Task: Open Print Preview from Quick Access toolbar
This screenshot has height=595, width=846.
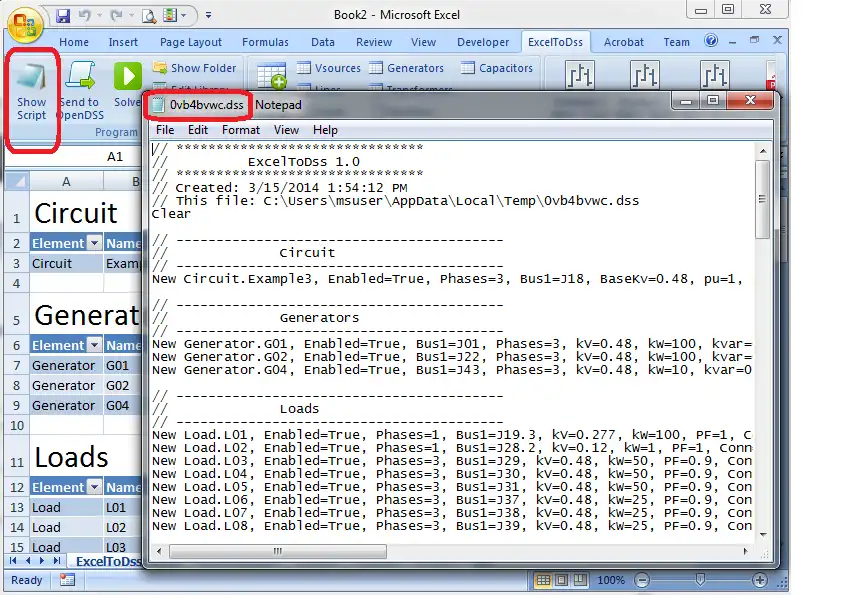Action: coord(149,16)
